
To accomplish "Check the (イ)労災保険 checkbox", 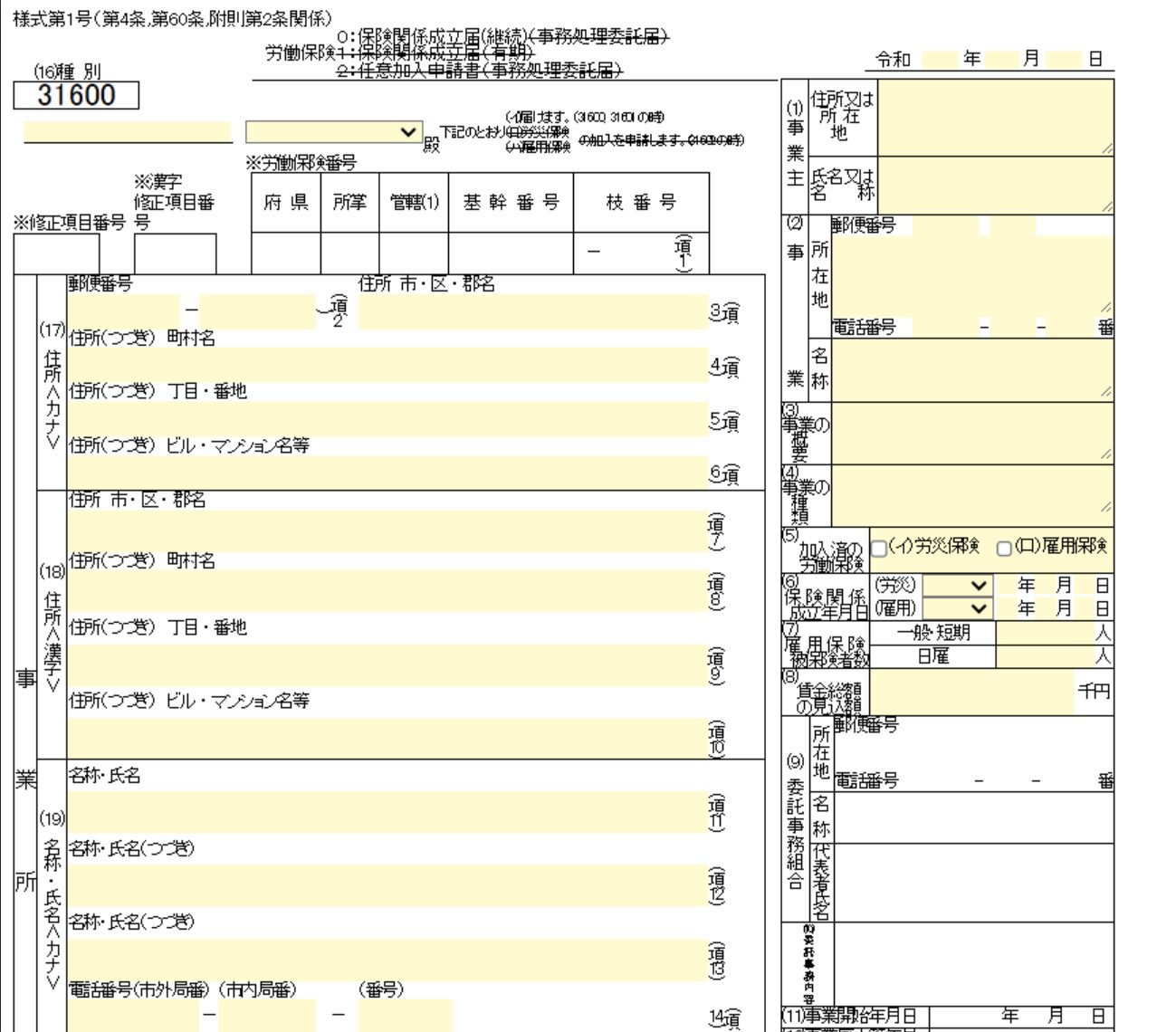I will [x=878, y=549].
